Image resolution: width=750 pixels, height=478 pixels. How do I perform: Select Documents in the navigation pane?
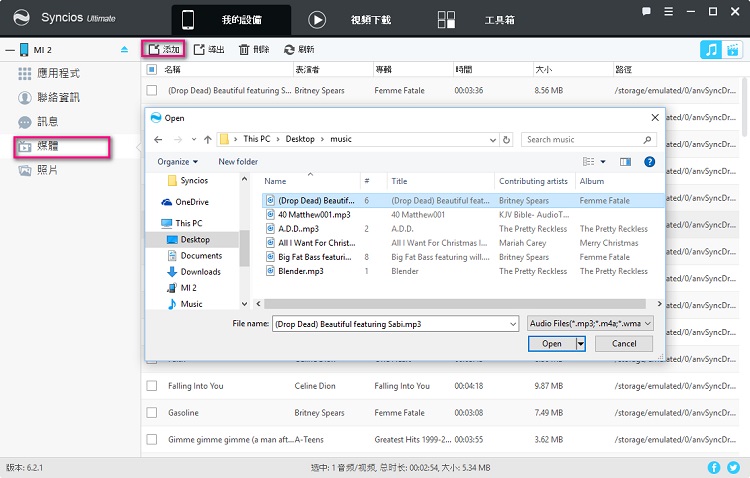pos(195,256)
